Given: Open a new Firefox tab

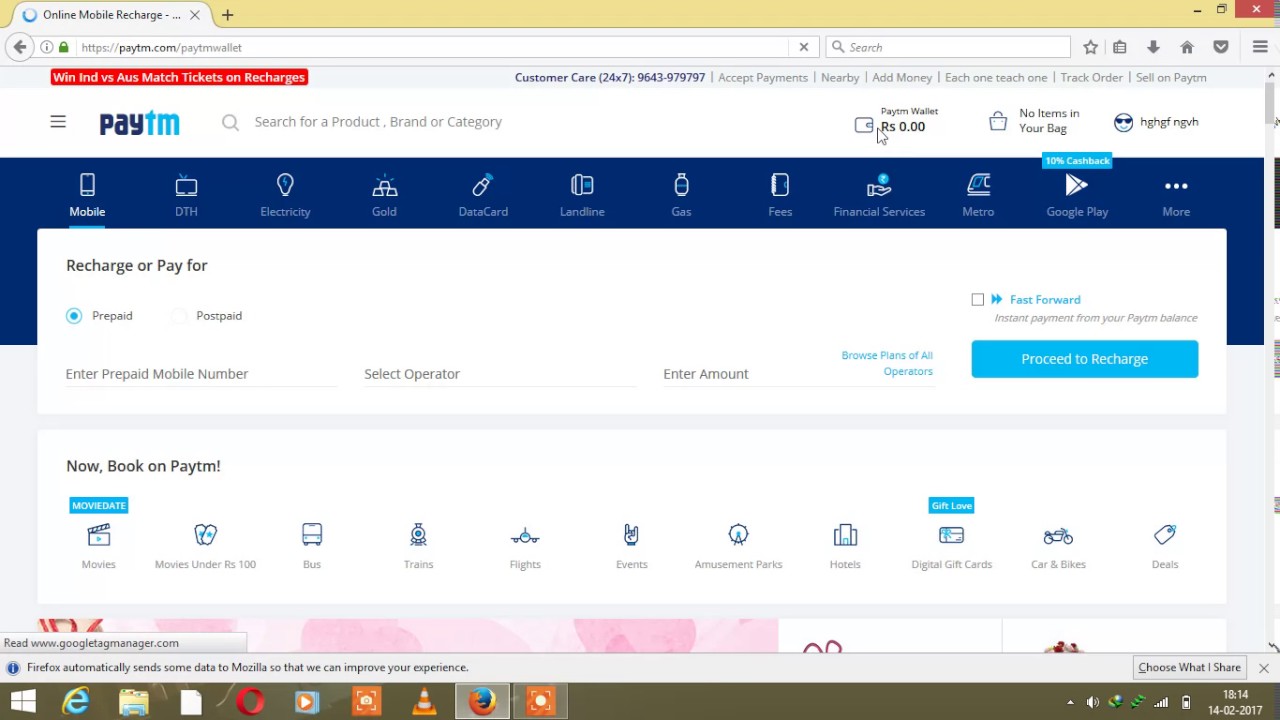Looking at the screenshot, I should coord(227,15).
